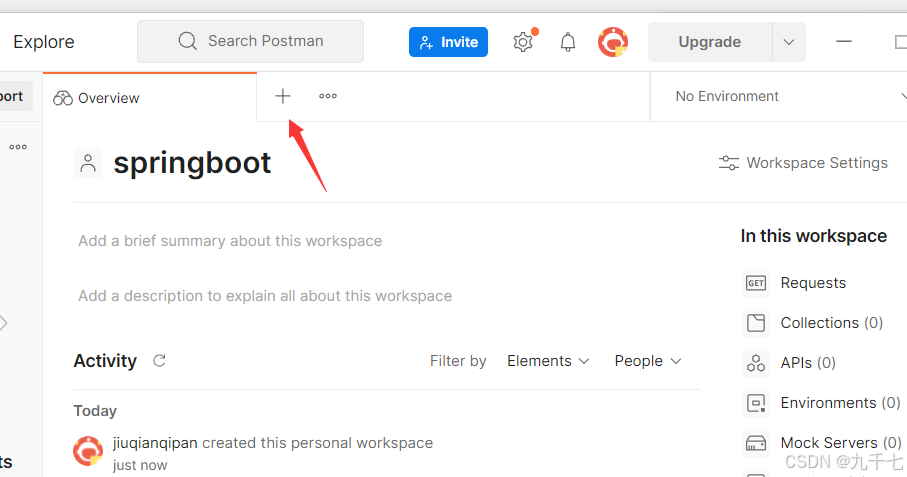Click the partially visible Import button
Image resolution: width=907 pixels, height=477 pixels.
[x=16, y=96]
